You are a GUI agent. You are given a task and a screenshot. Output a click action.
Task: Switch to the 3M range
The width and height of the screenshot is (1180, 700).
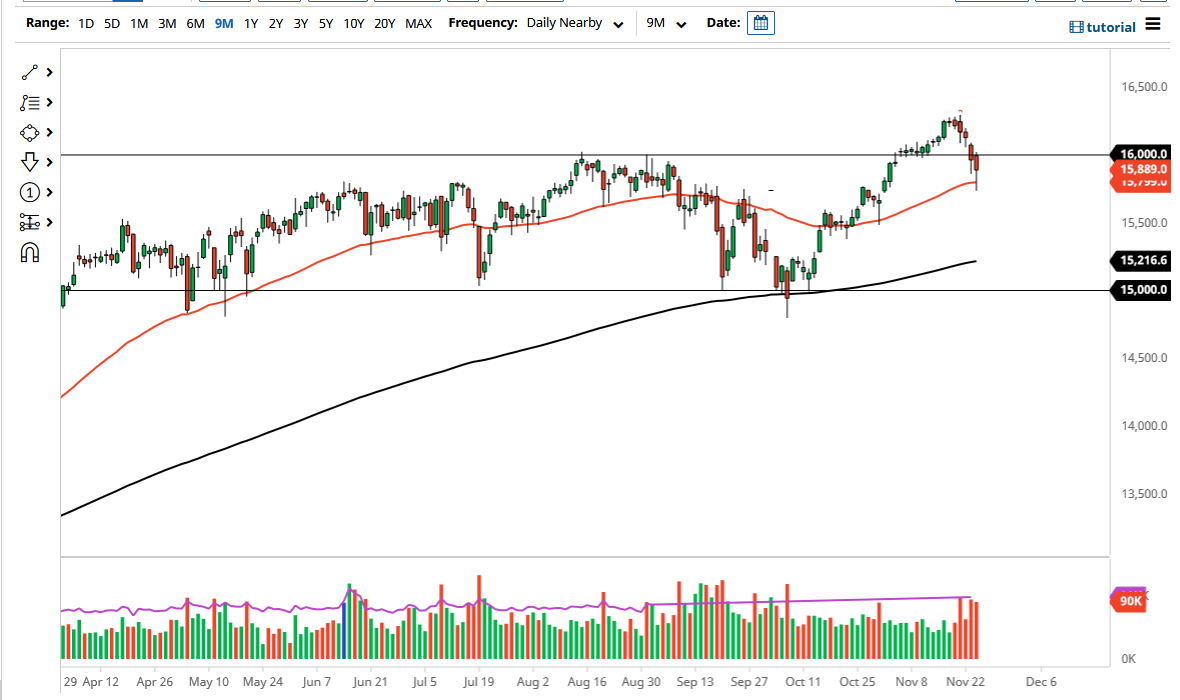[166, 23]
